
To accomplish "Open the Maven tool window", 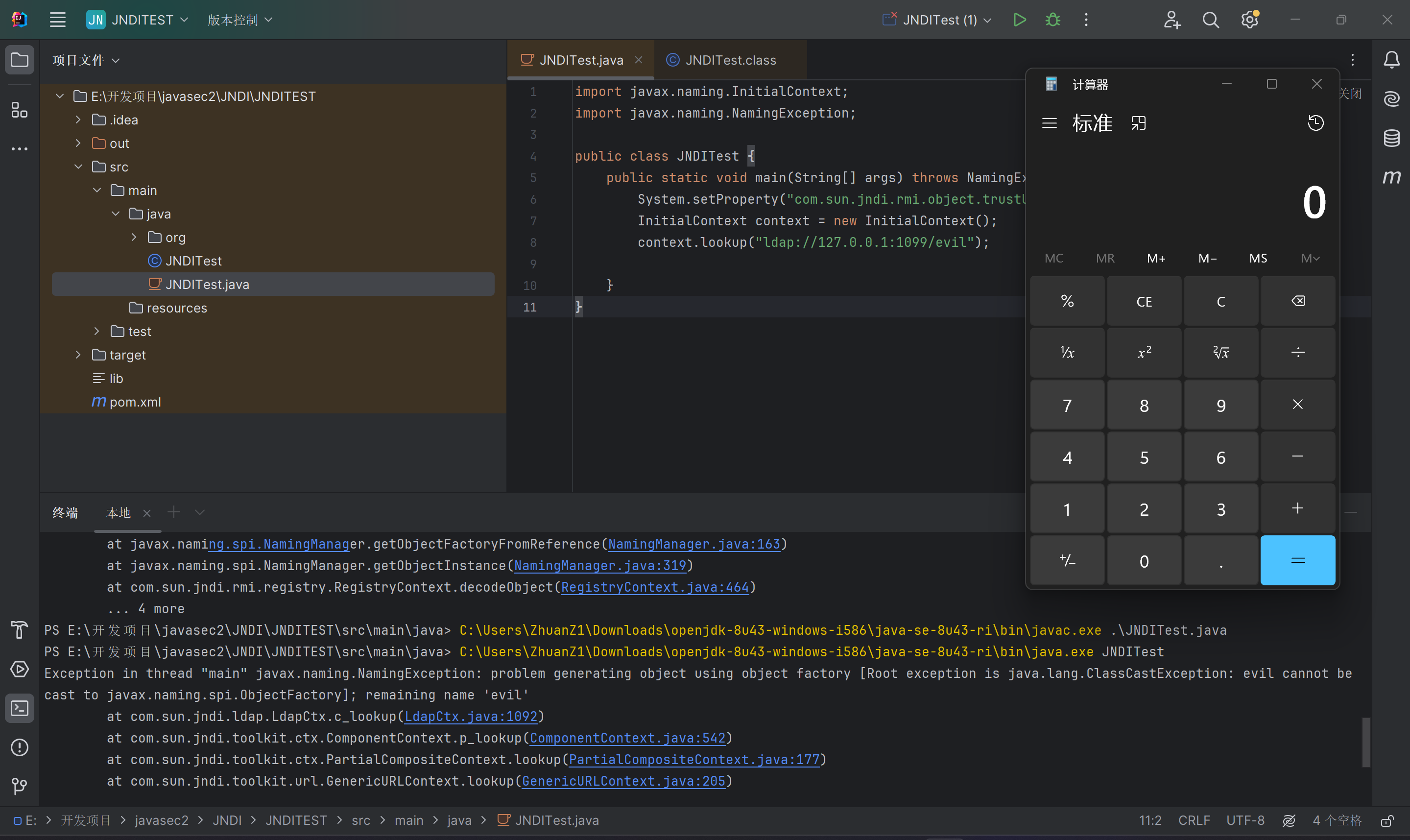I will [x=1391, y=177].
